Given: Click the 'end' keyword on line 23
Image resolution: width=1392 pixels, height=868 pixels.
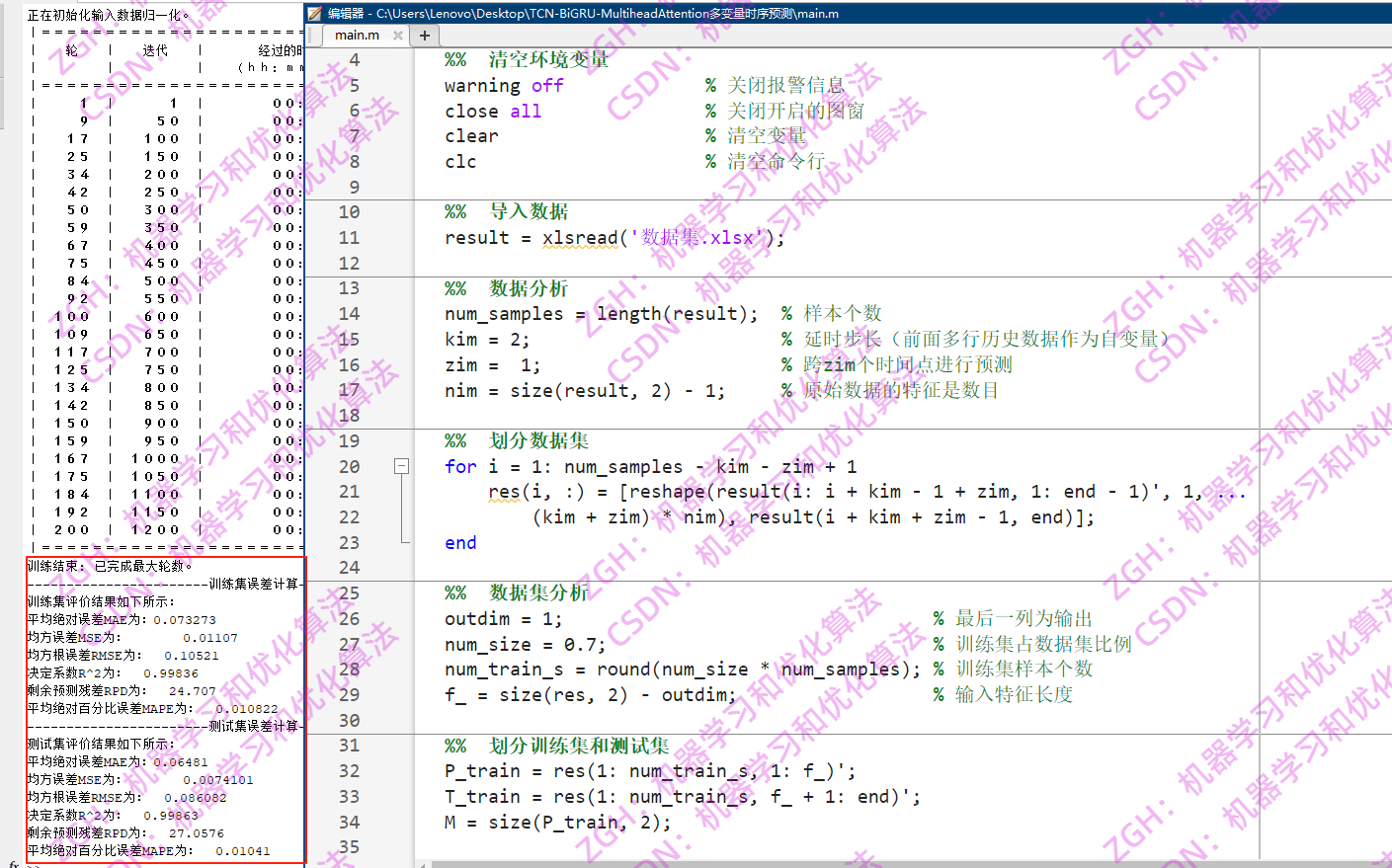Looking at the screenshot, I should point(460,543).
